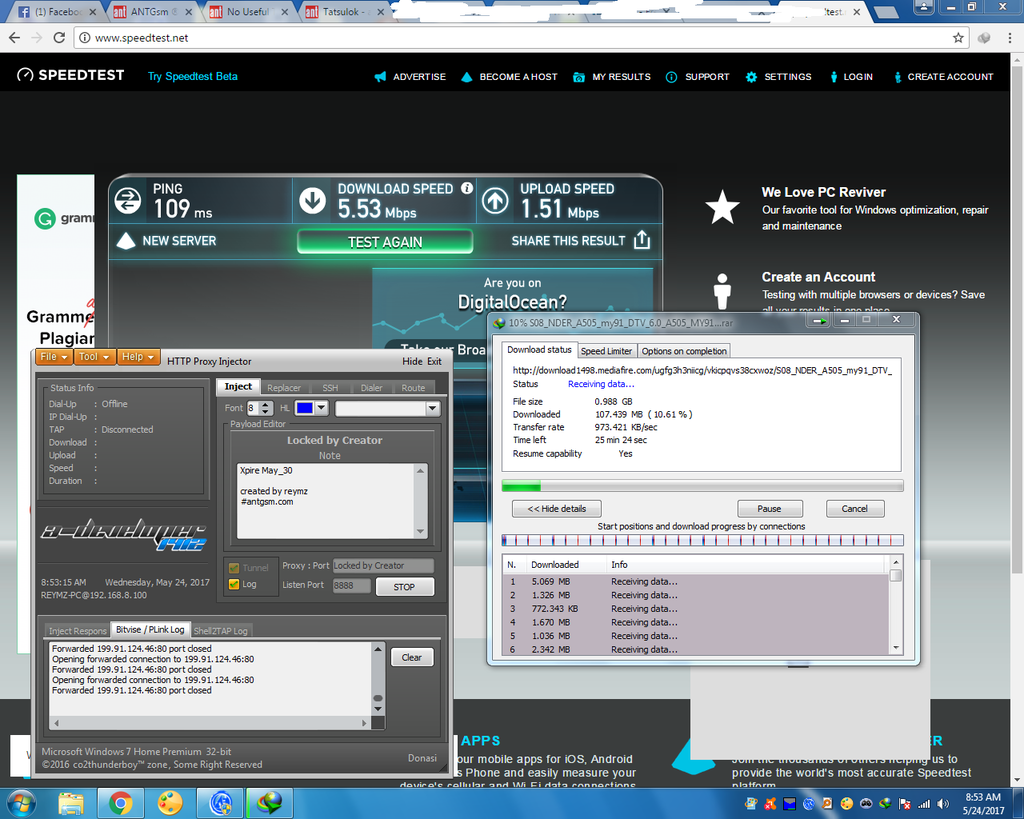Click the Windows Start button
Viewport: 1024px width, 819px height.
(22, 802)
